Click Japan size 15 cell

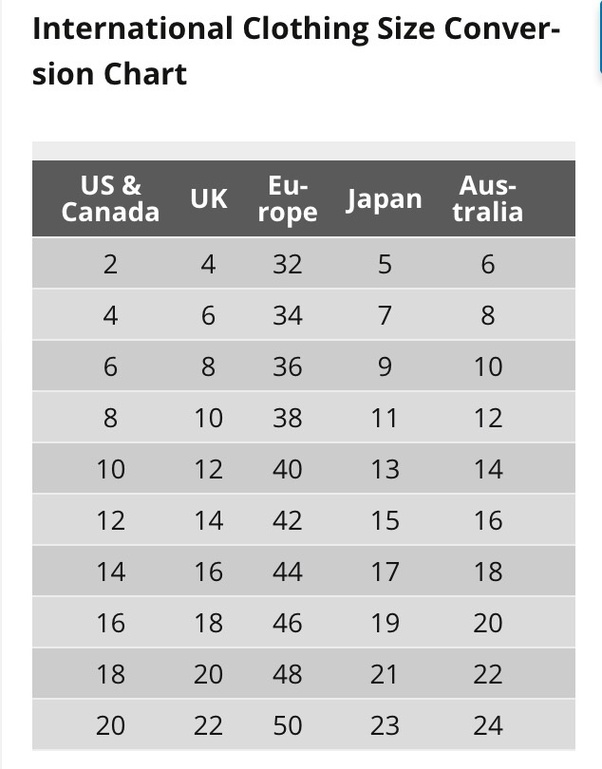click(x=385, y=520)
